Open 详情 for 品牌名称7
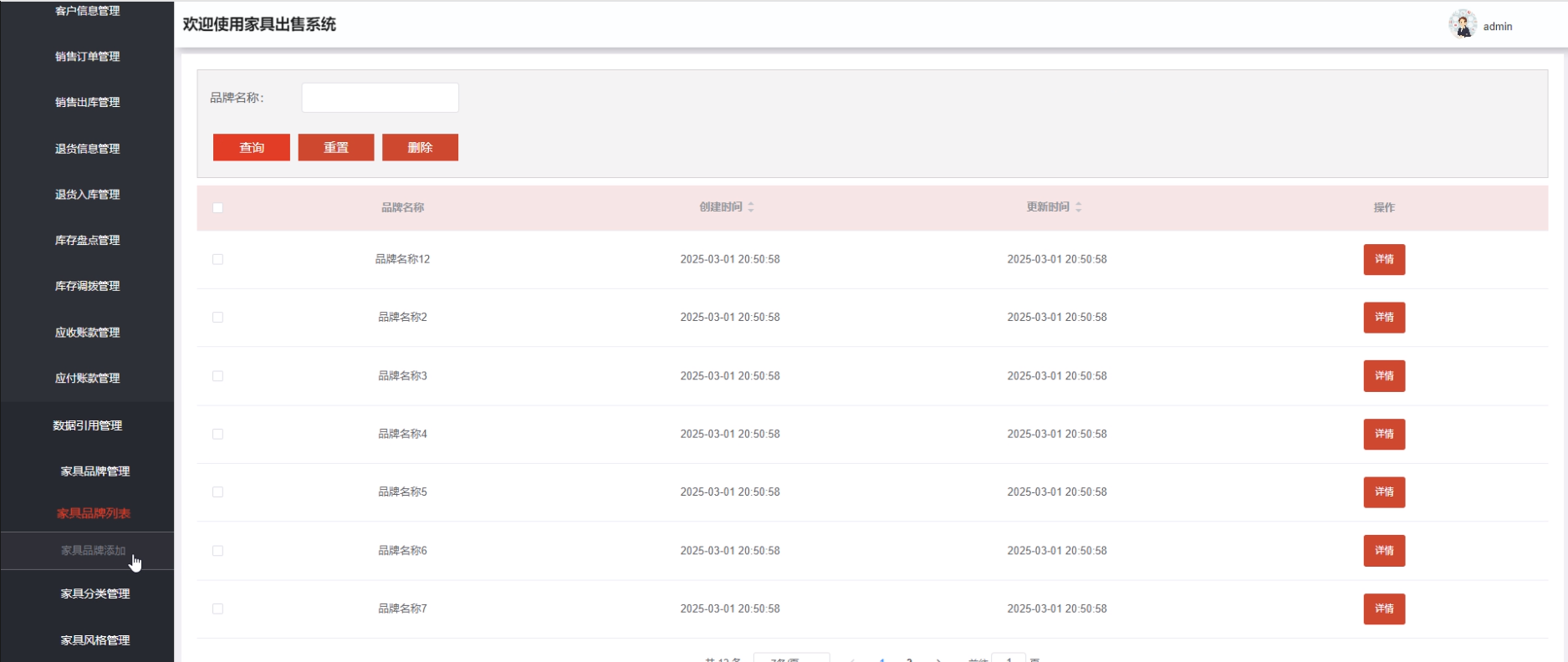 click(x=1384, y=609)
